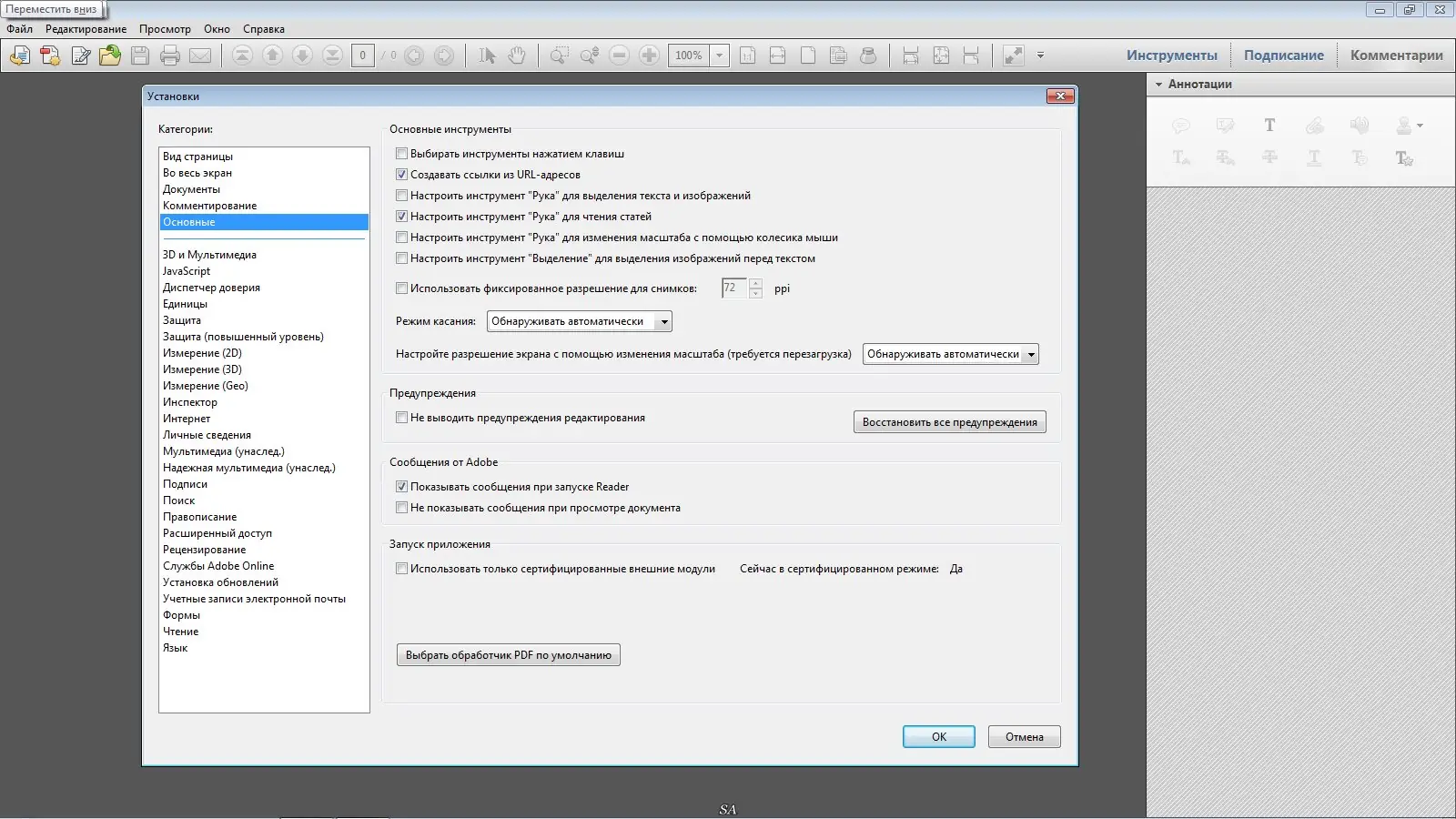Jump to the last page icon
Image resolution: width=1456 pixels, height=819 pixels.
332,56
